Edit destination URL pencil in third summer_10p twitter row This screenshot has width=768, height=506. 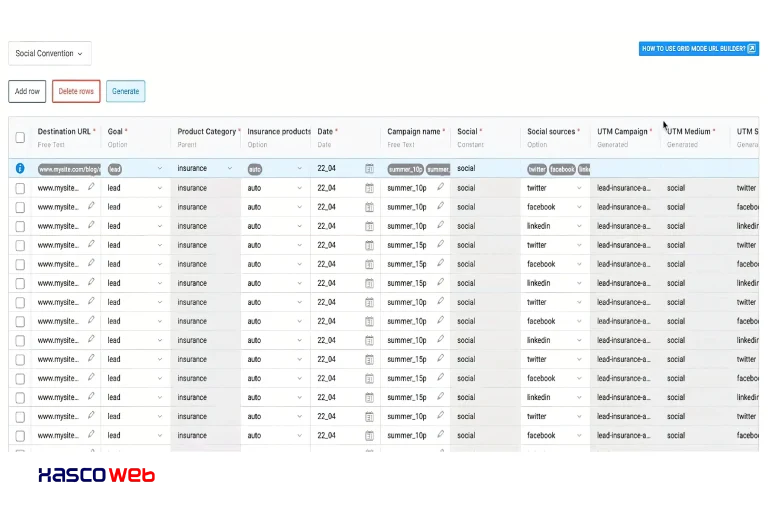coord(91,415)
